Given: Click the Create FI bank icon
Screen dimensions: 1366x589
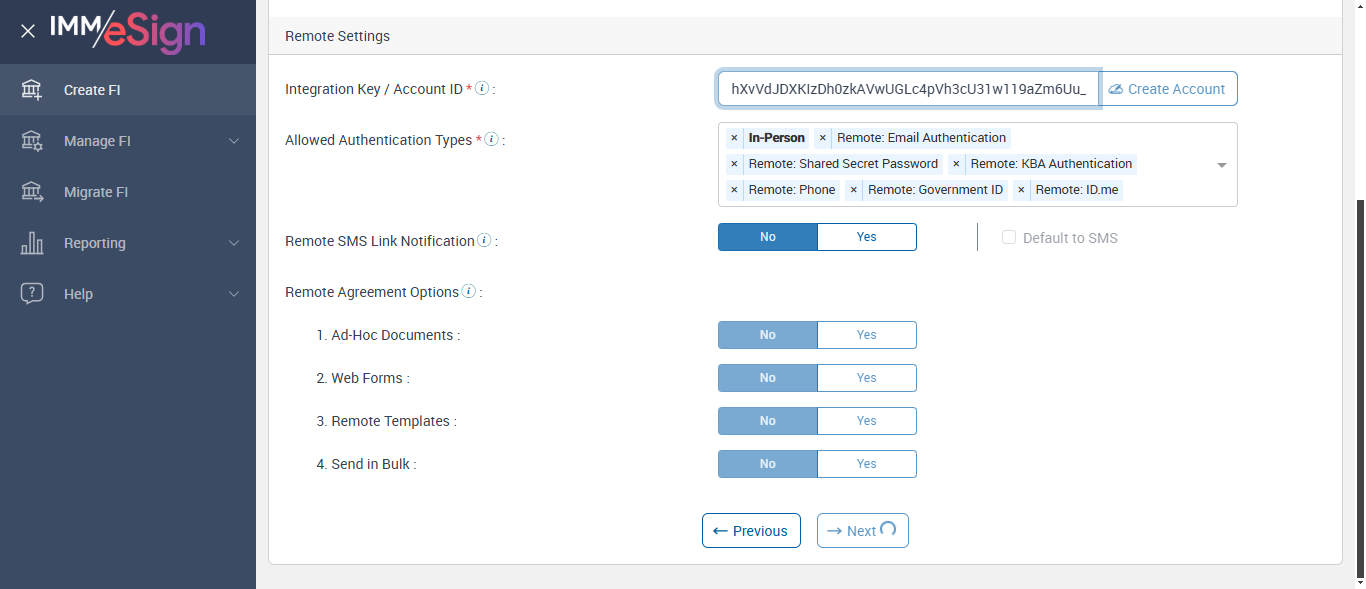Looking at the screenshot, I should pos(32,90).
